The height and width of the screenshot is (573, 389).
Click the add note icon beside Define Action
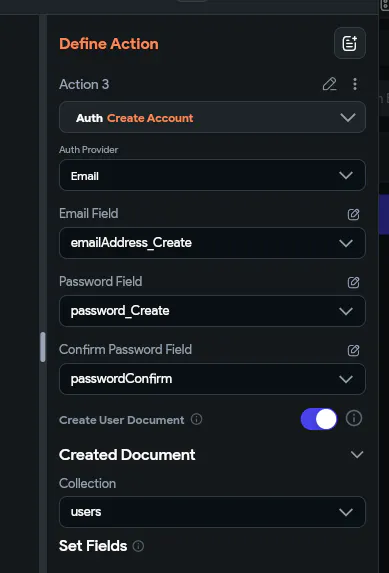pyautogui.click(x=350, y=43)
